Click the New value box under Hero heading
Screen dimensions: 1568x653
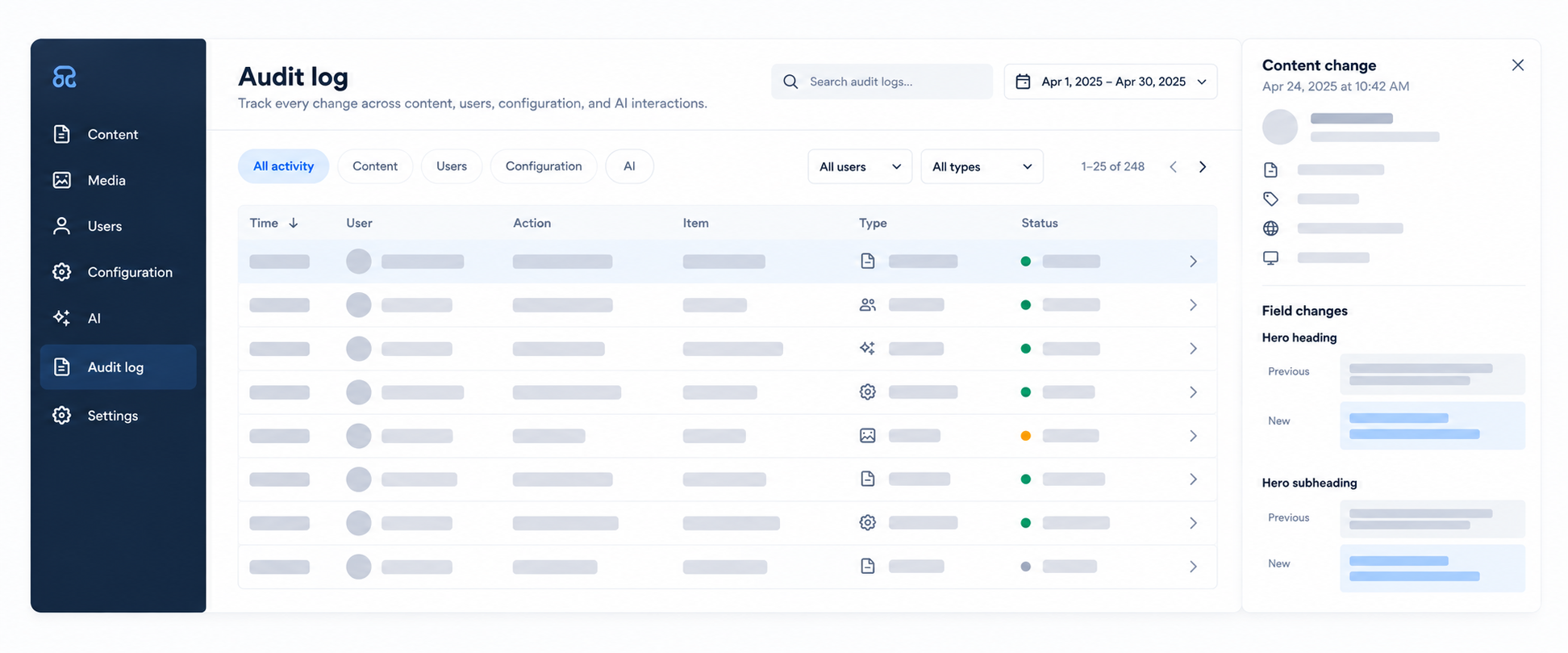click(x=1432, y=425)
